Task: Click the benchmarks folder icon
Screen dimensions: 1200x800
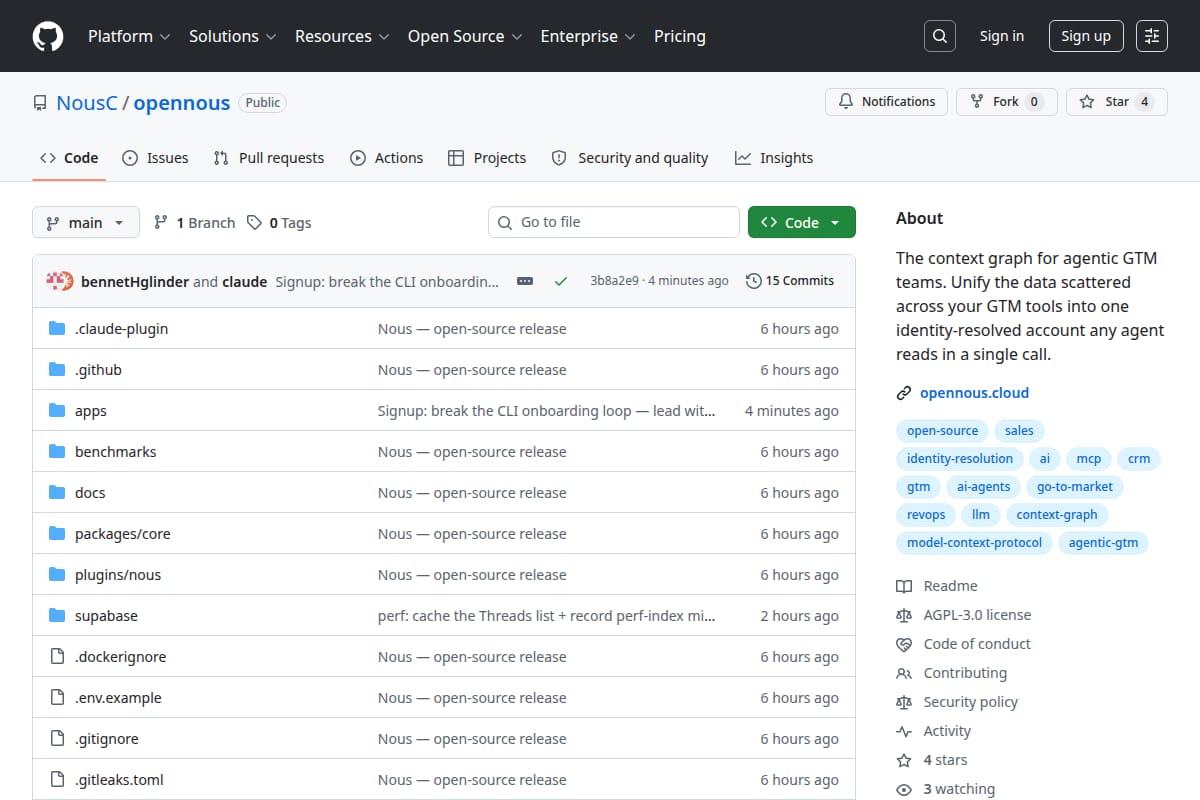Action: 57,452
